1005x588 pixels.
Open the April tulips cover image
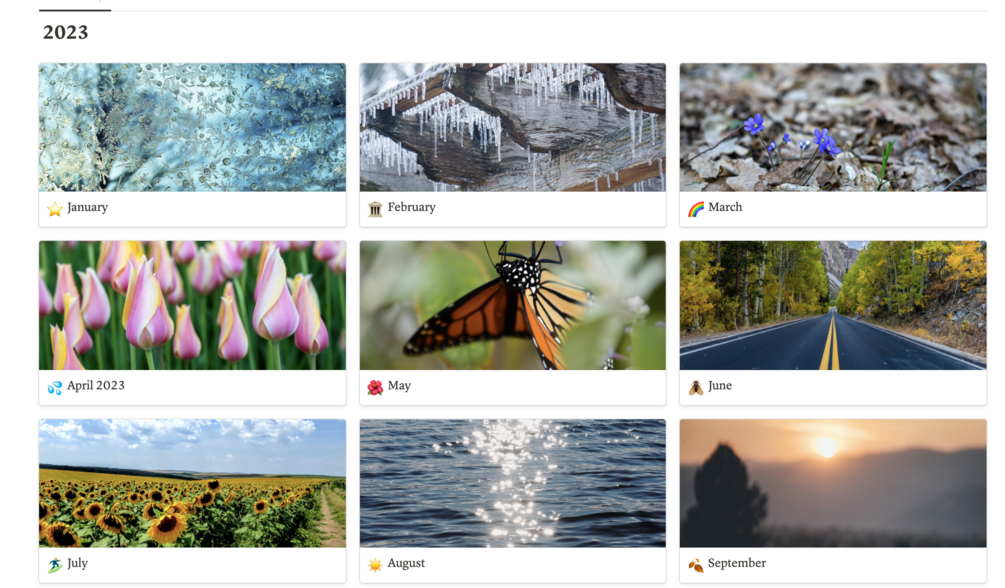(x=192, y=305)
